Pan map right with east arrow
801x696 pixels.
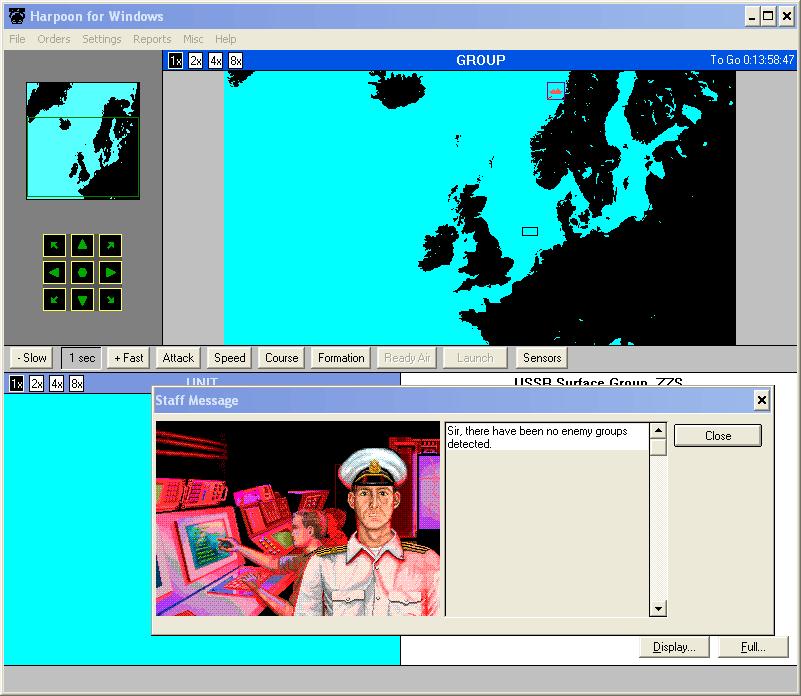(x=110, y=272)
